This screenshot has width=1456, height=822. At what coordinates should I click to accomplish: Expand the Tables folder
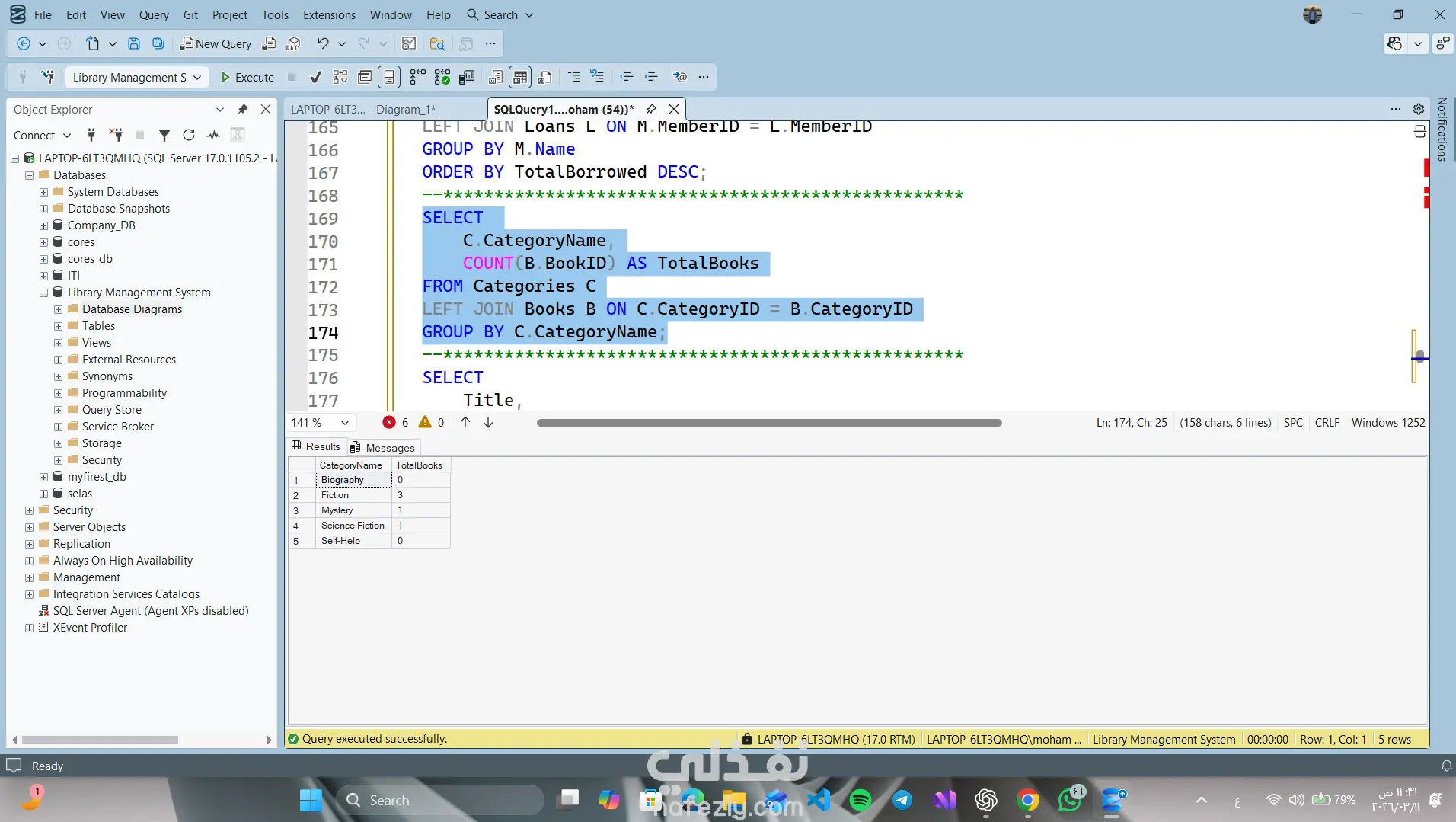coord(59,326)
